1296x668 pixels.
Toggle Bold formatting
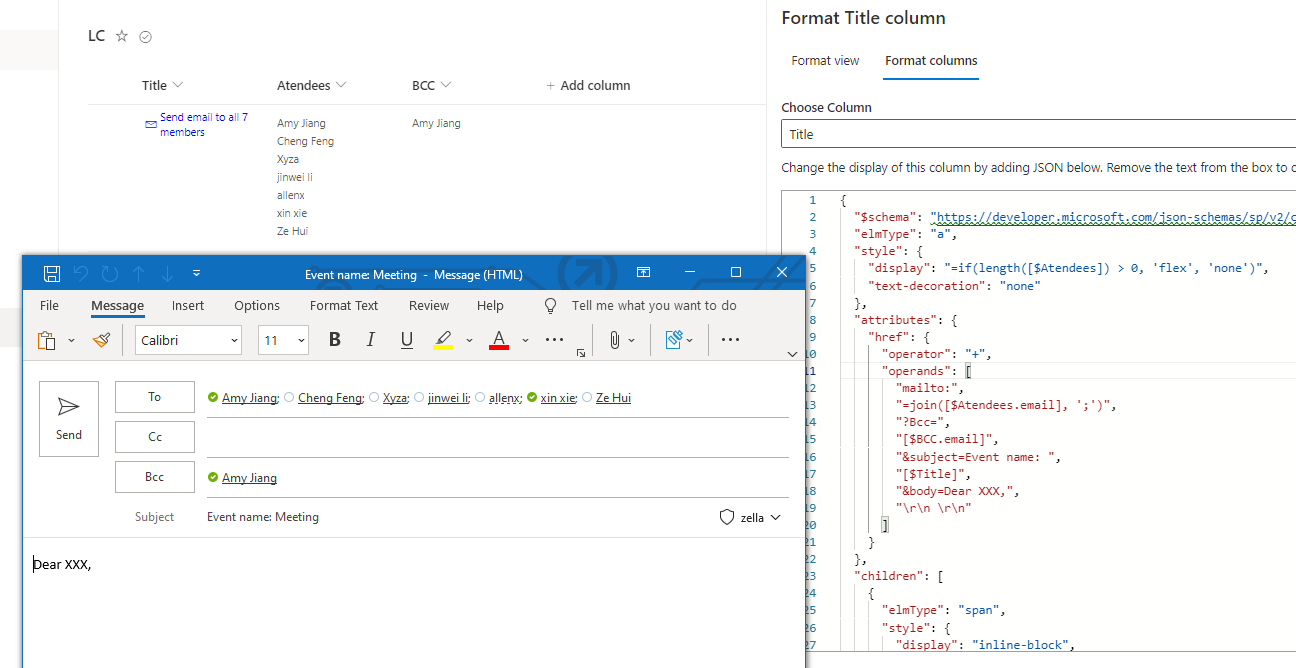pos(335,340)
